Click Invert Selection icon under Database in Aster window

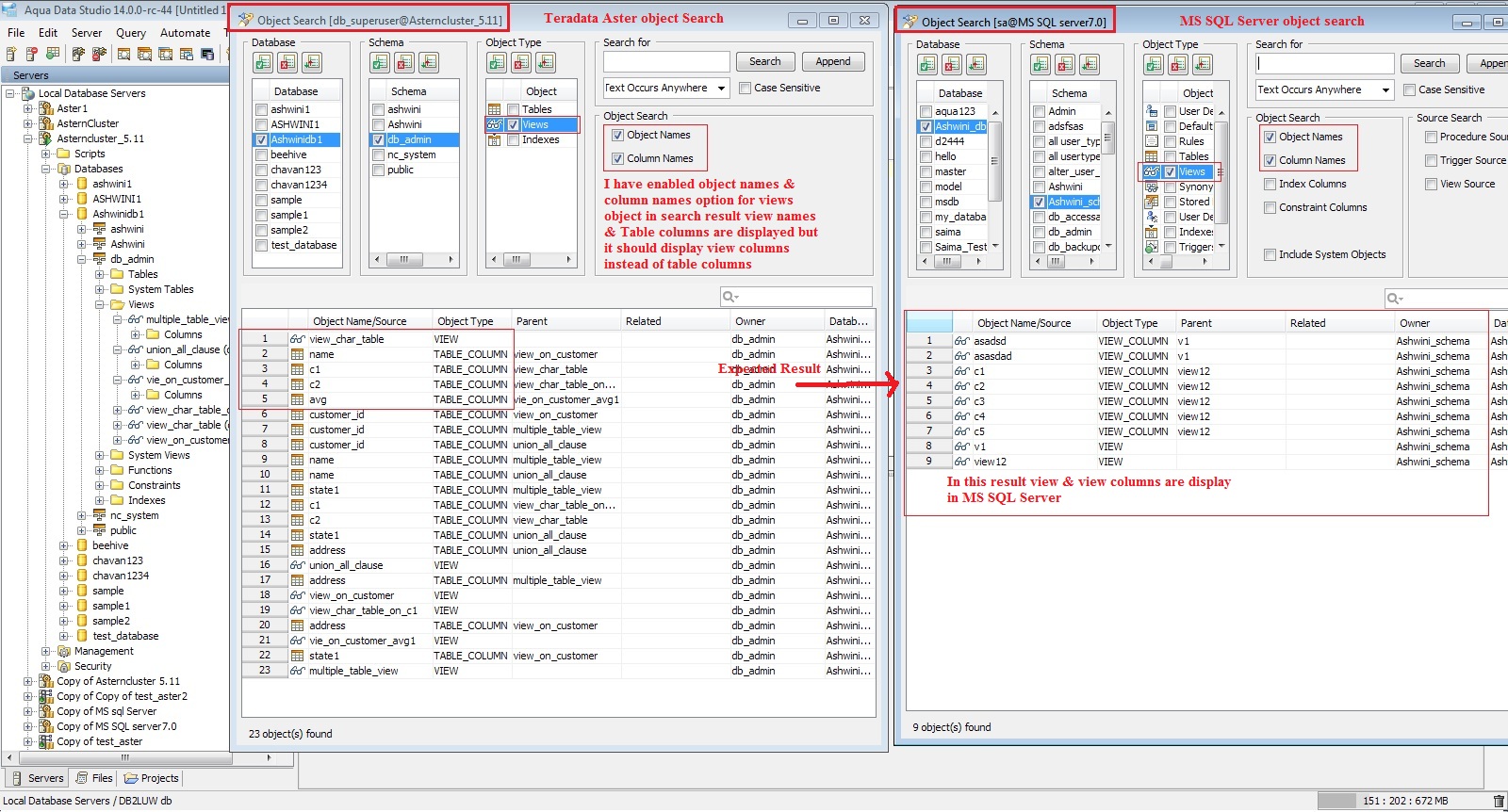(312, 62)
